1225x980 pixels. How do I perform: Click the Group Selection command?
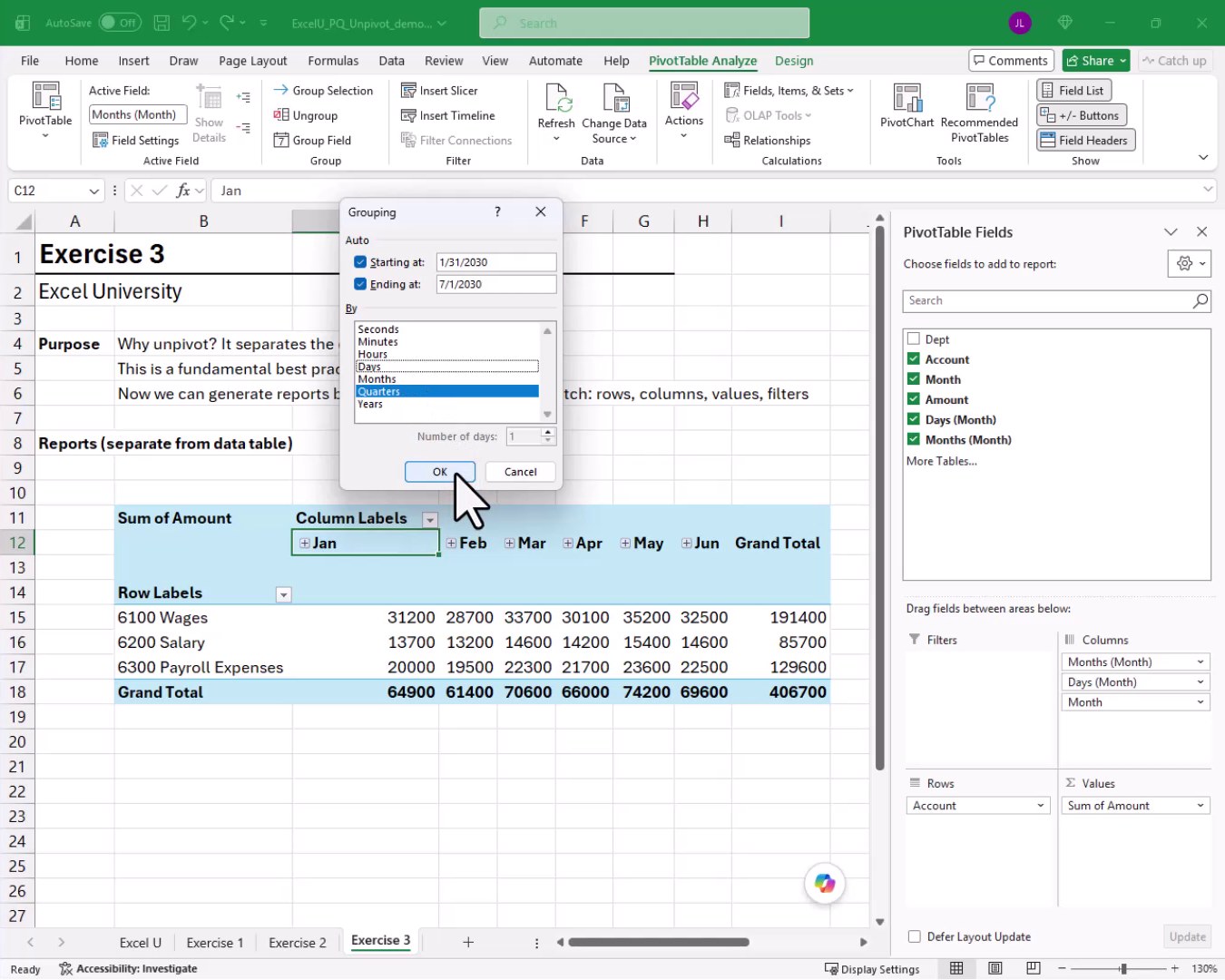[323, 91]
